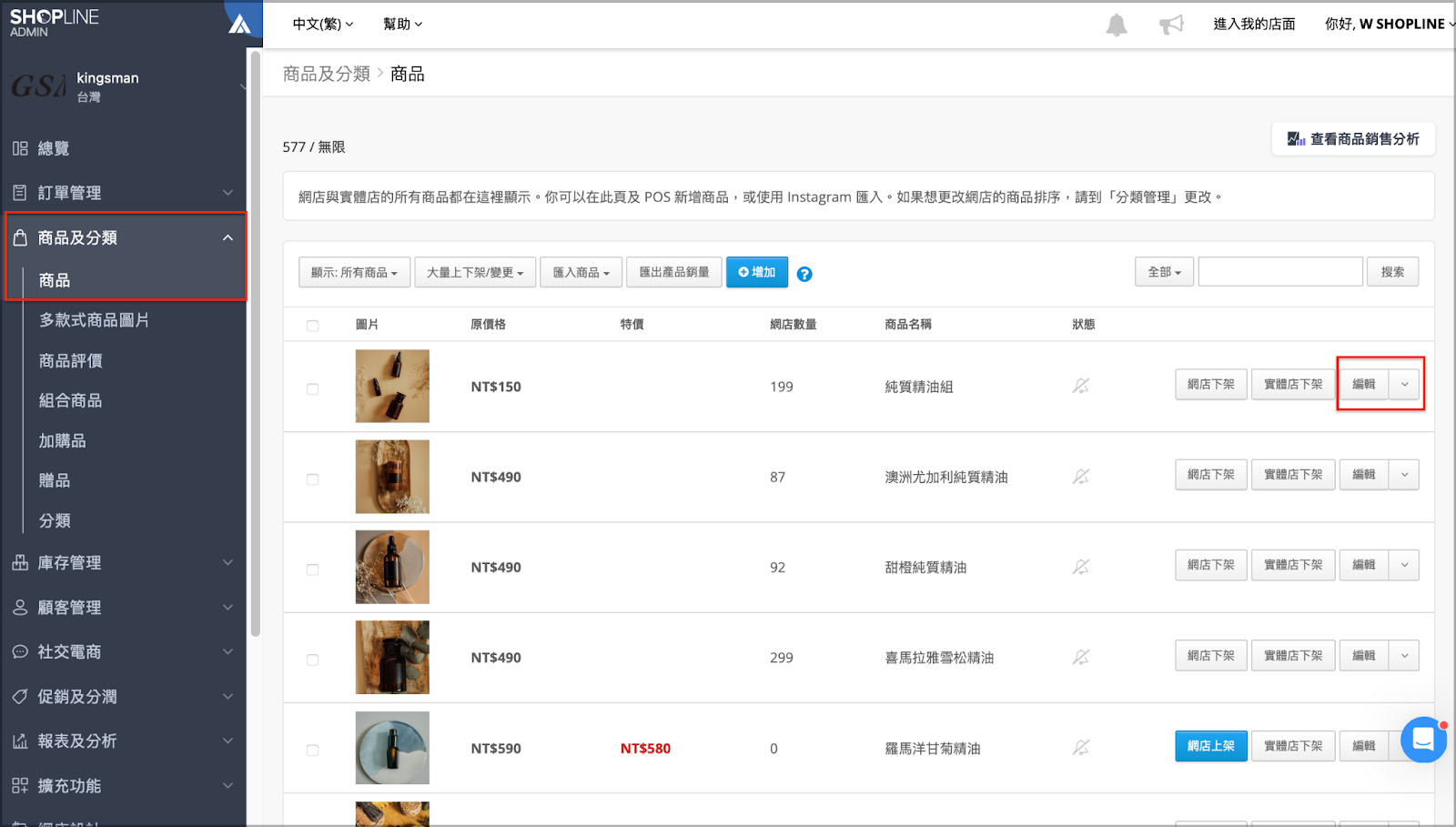Click the 商品及分類 bag icon
Screen dimensions: 1456x827
coord(20,237)
